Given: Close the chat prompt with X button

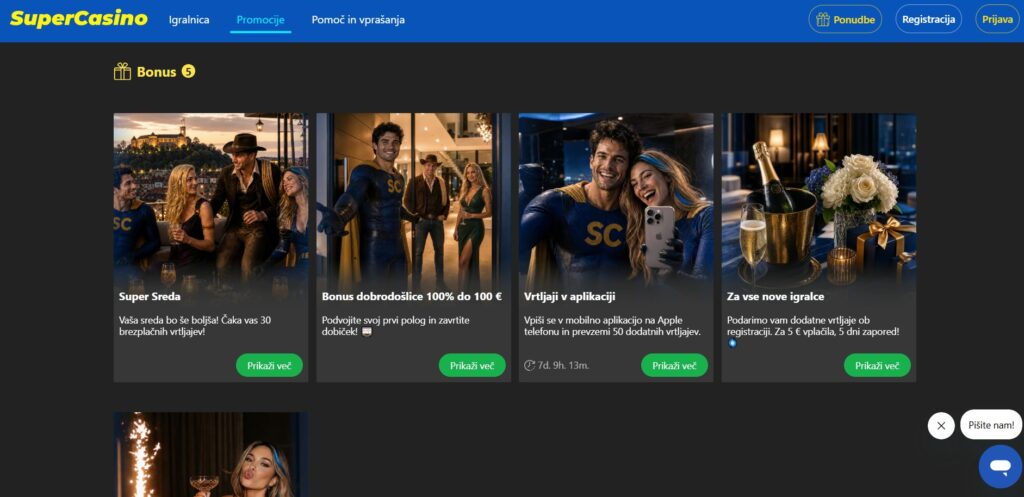Looking at the screenshot, I should click(940, 426).
